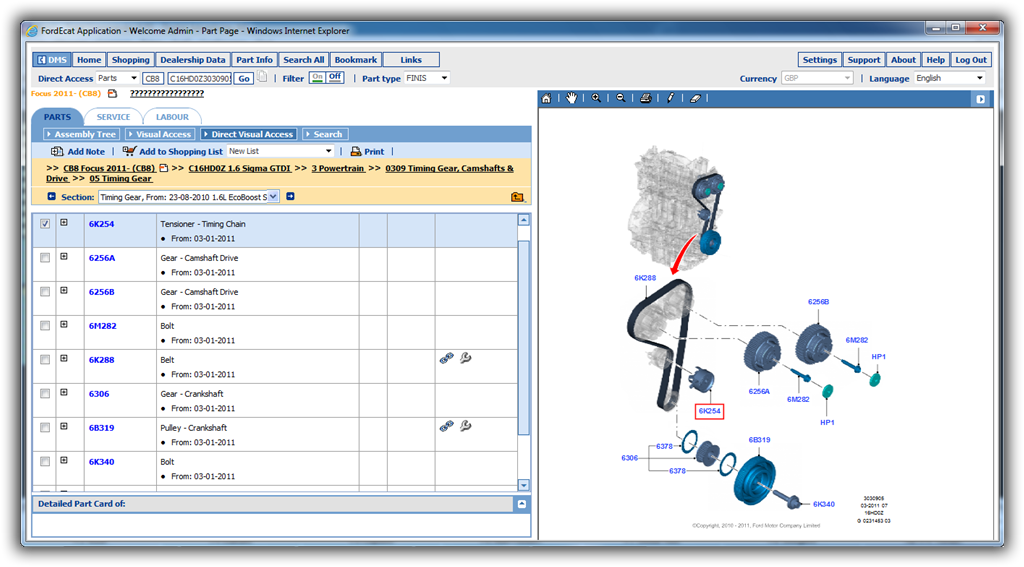Uncheck the 6K254 Tensioner checkbox
The image size is (1024, 567).
click(x=44, y=224)
